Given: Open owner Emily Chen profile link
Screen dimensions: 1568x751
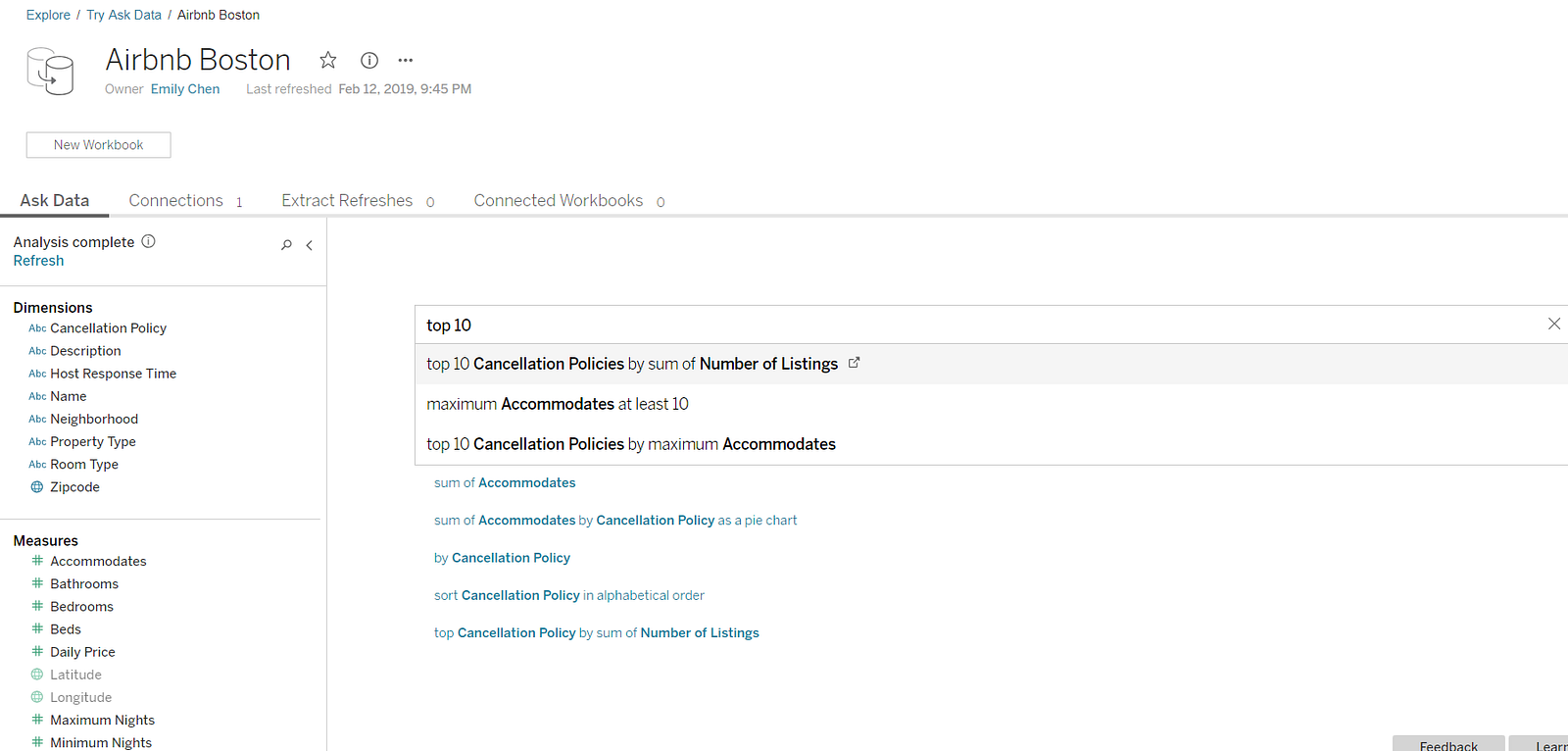Looking at the screenshot, I should click(x=185, y=89).
